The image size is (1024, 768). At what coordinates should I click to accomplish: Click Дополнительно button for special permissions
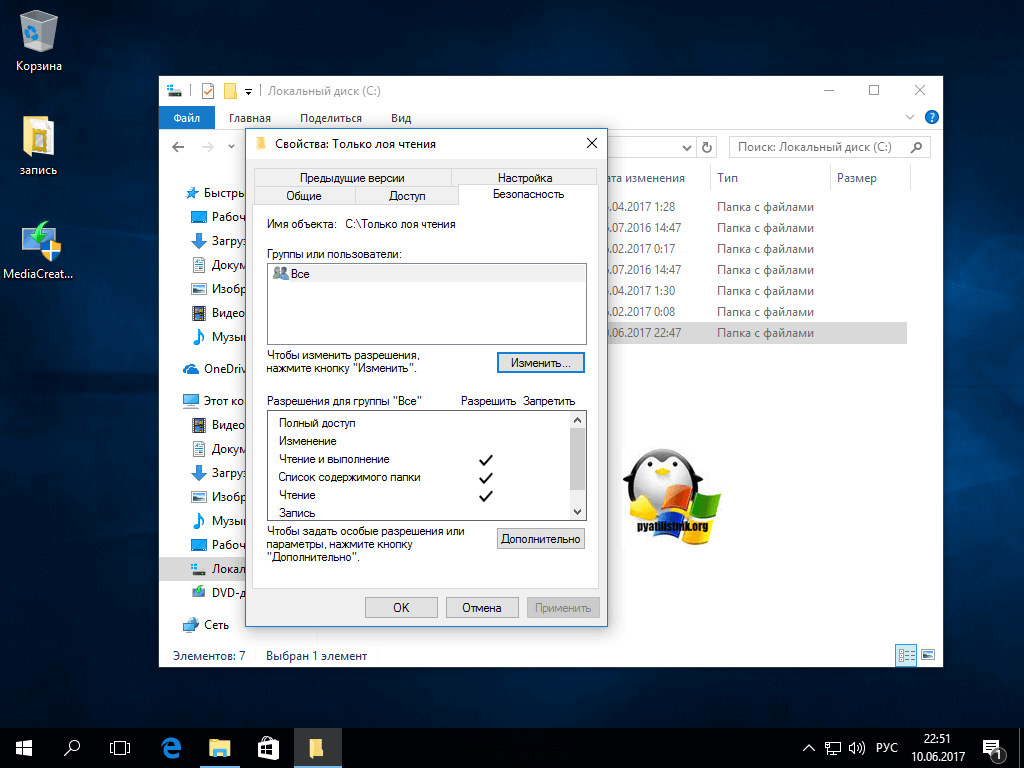coord(541,539)
